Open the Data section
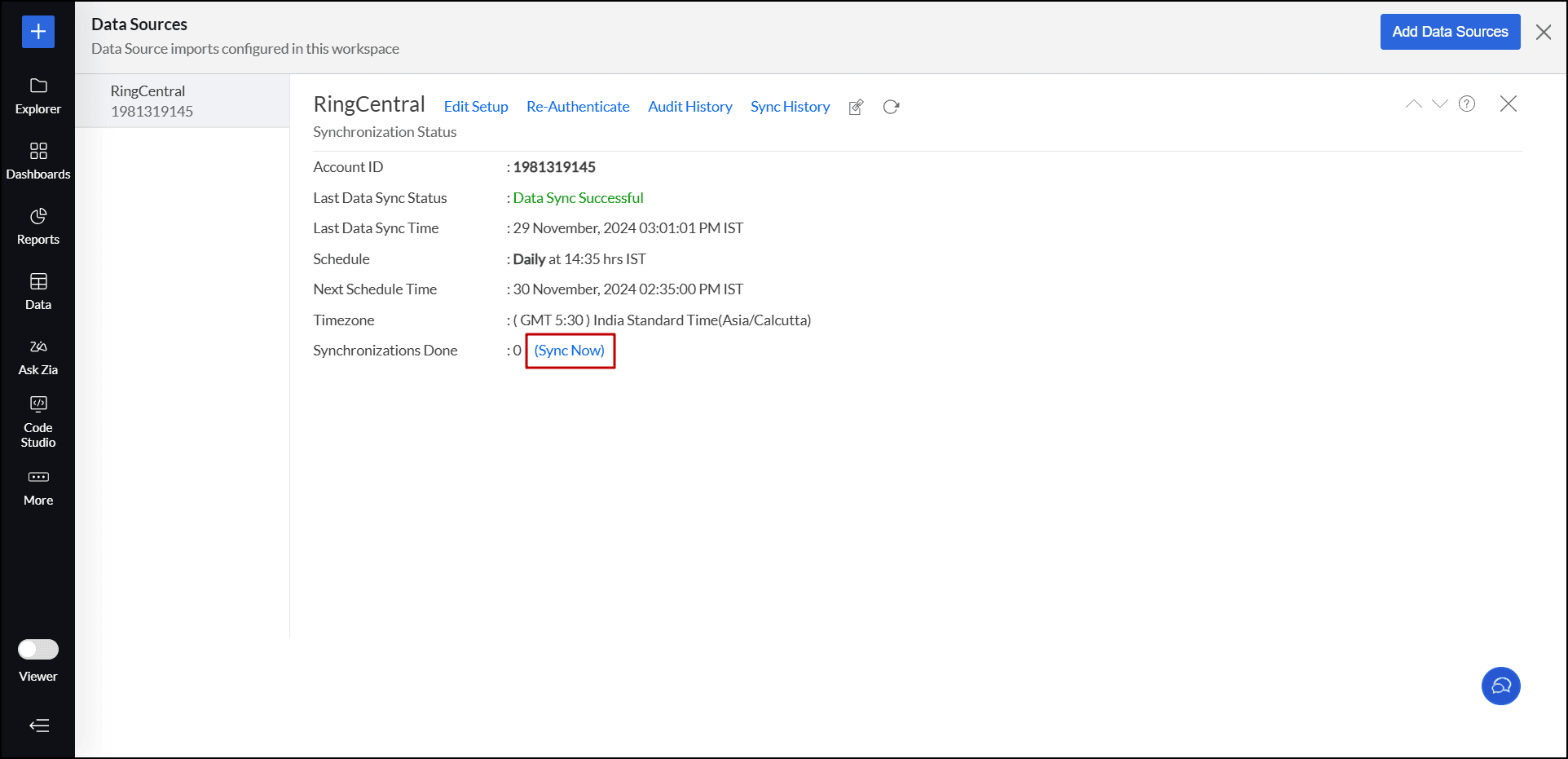This screenshot has width=1568, height=759. click(x=37, y=291)
